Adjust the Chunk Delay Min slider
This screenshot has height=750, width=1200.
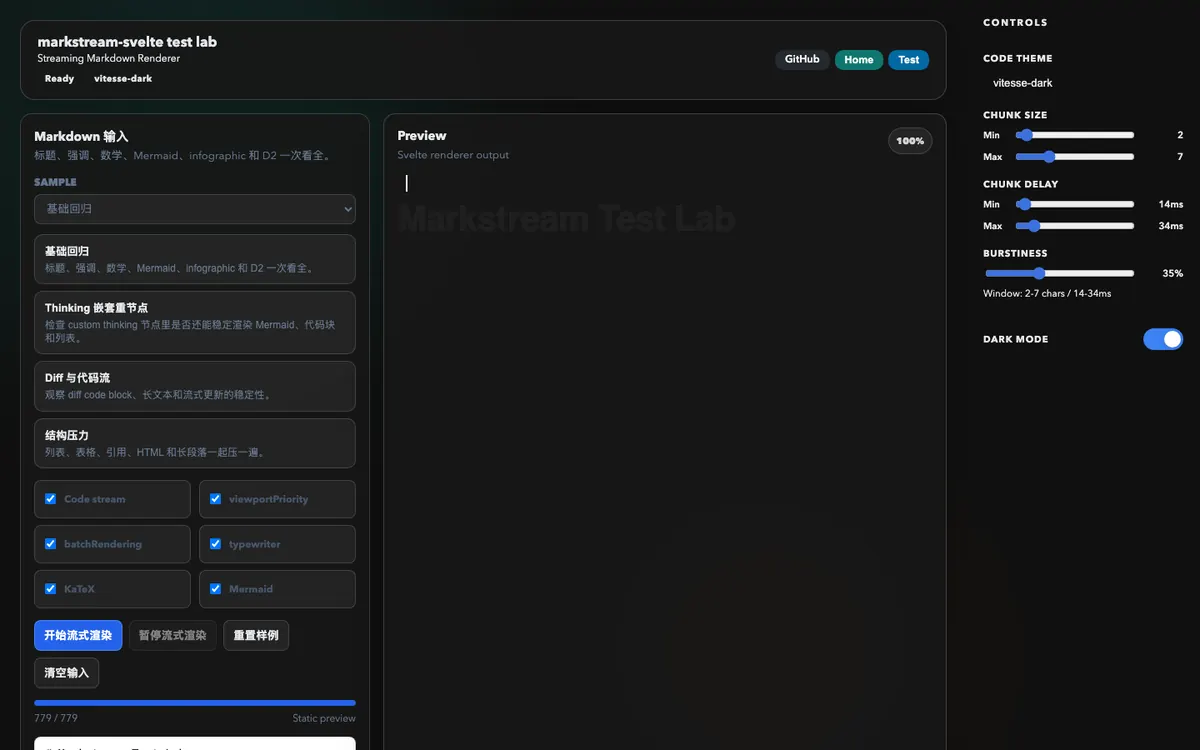click(1075, 204)
